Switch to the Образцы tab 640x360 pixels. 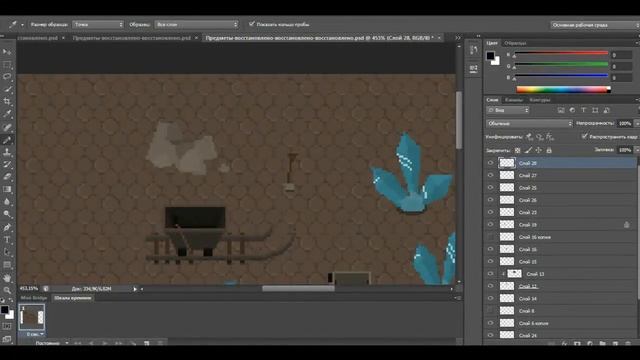[x=515, y=43]
